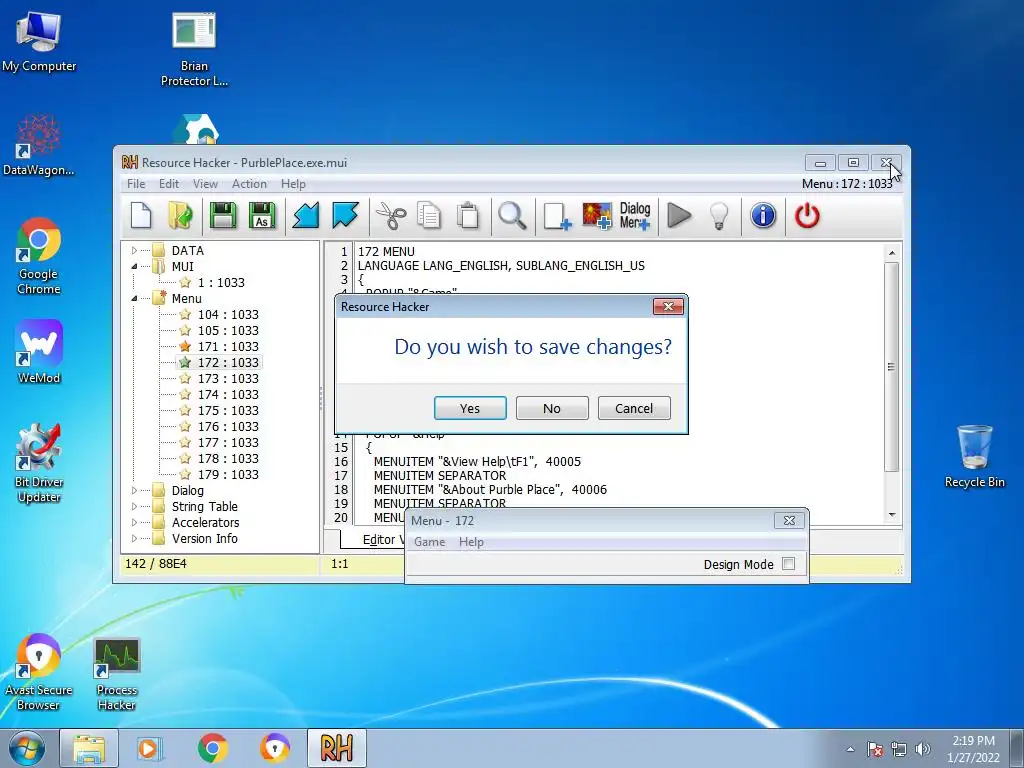Select tree item 171 : 1033
The height and width of the screenshot is (768, 1024).
(228, 346)
